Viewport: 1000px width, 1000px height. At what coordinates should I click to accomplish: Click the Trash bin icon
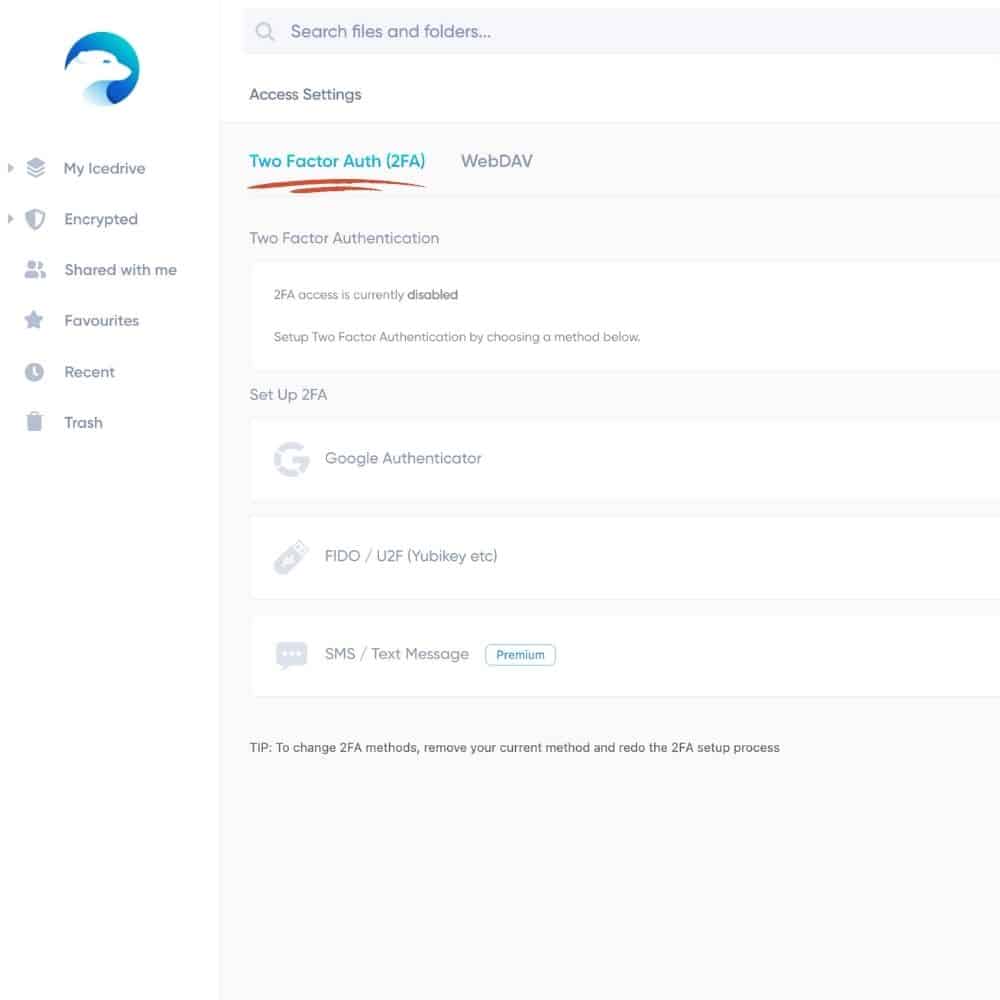(x=34, y=422)
